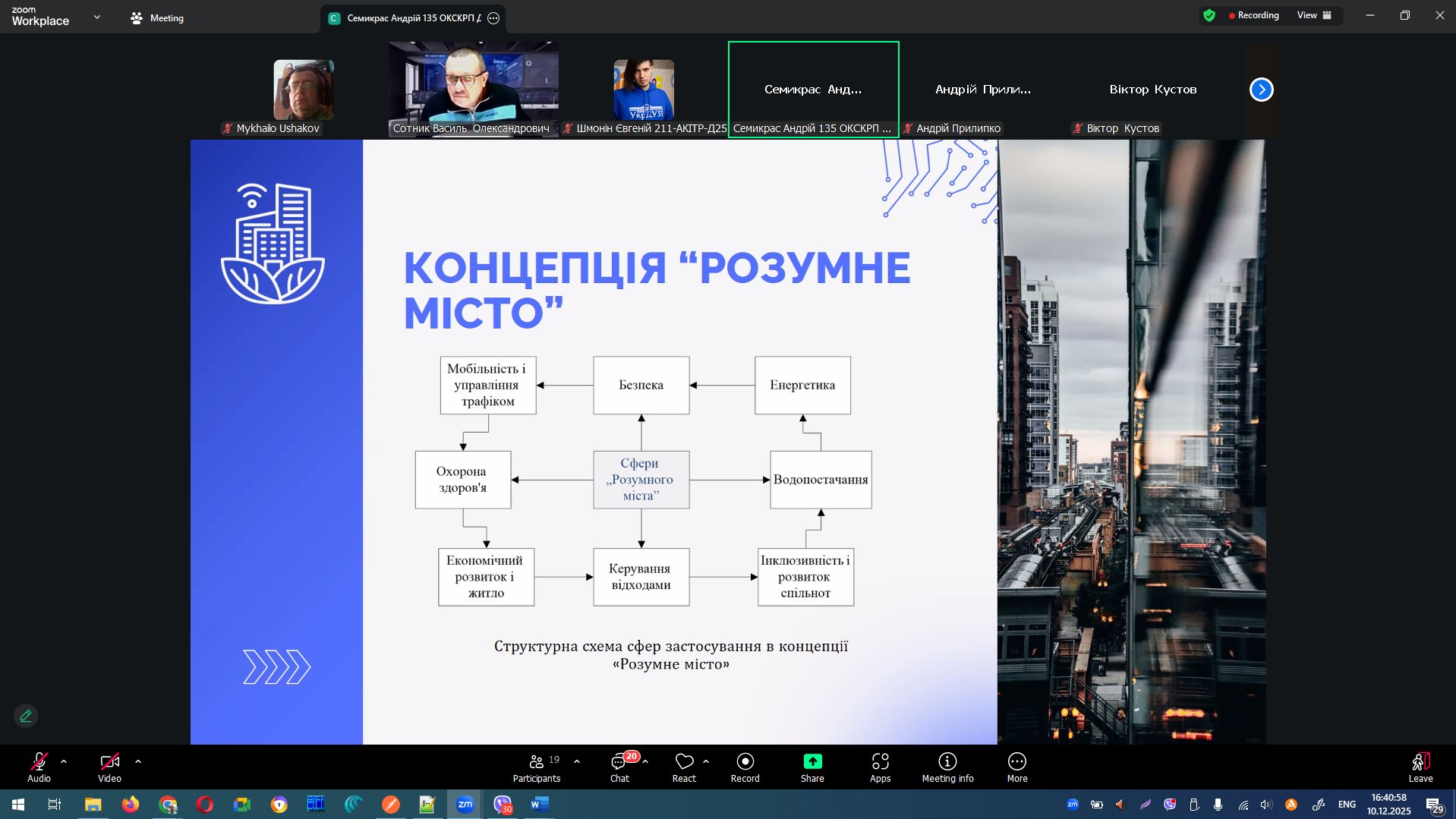Expand the video settings arrow

138,761
